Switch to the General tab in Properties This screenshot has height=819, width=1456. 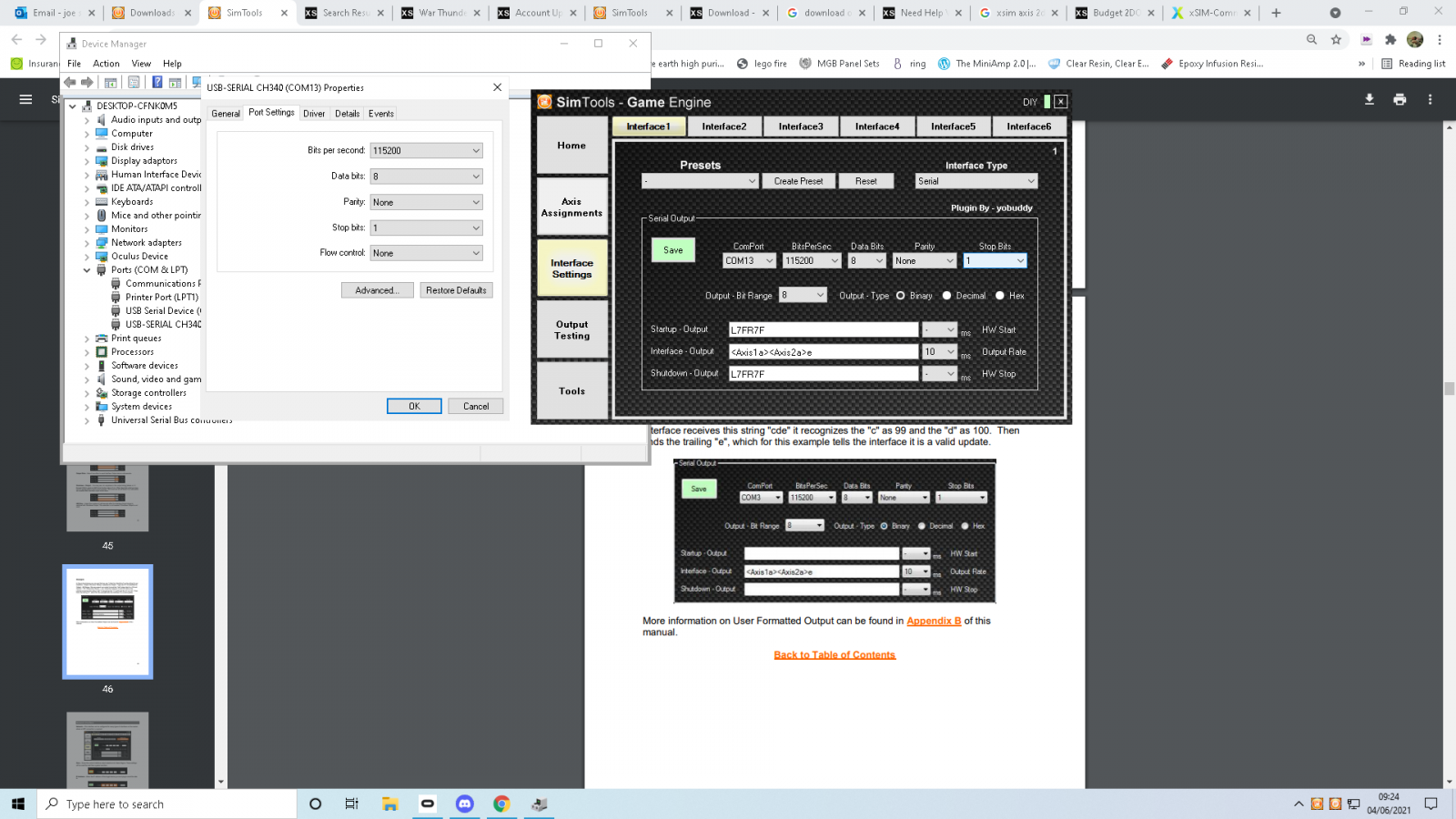pyautogui.click(x=226, y=114)
